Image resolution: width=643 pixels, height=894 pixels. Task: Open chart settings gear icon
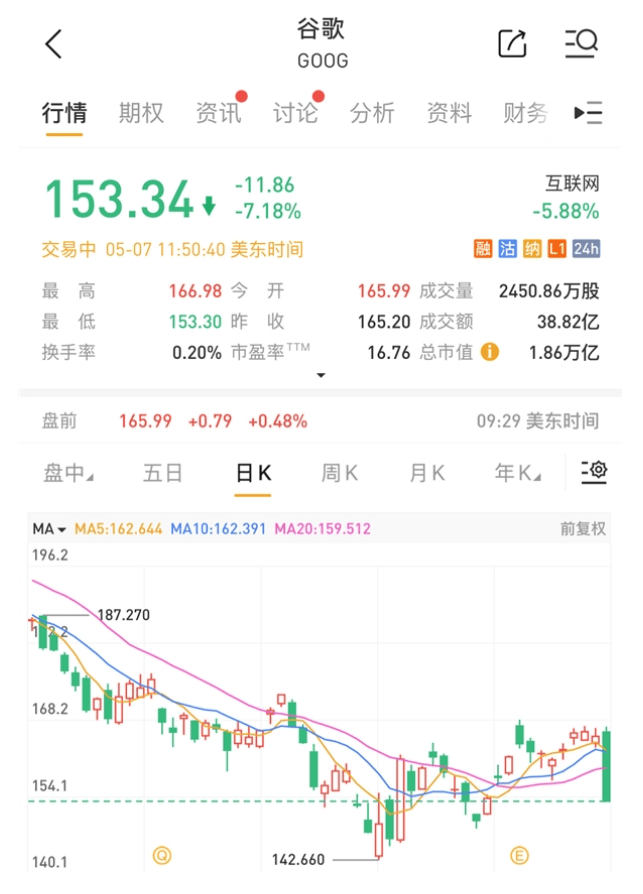pyautogui.click(x=594, y=472)
